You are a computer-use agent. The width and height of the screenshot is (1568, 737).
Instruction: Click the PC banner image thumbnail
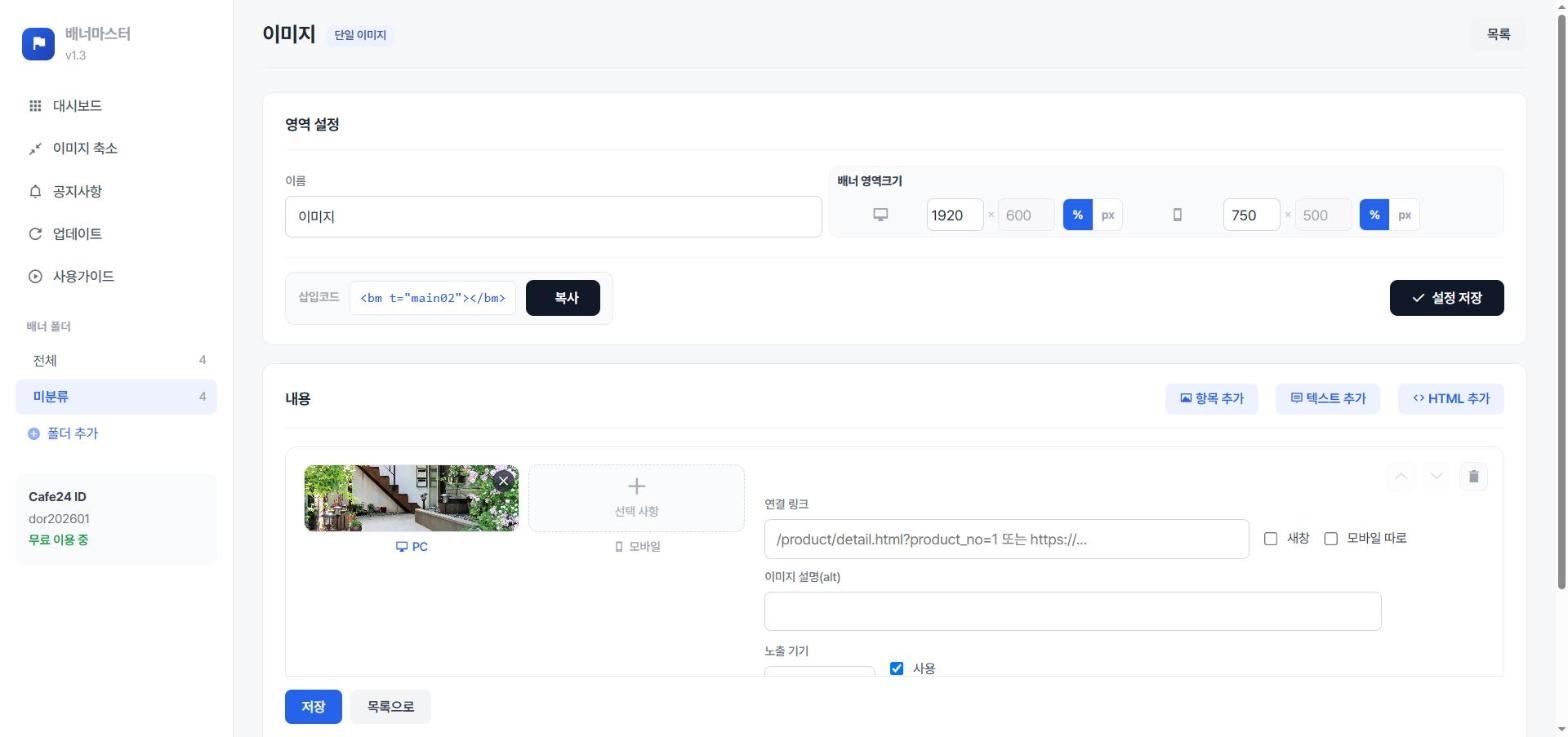click(411, 498)
